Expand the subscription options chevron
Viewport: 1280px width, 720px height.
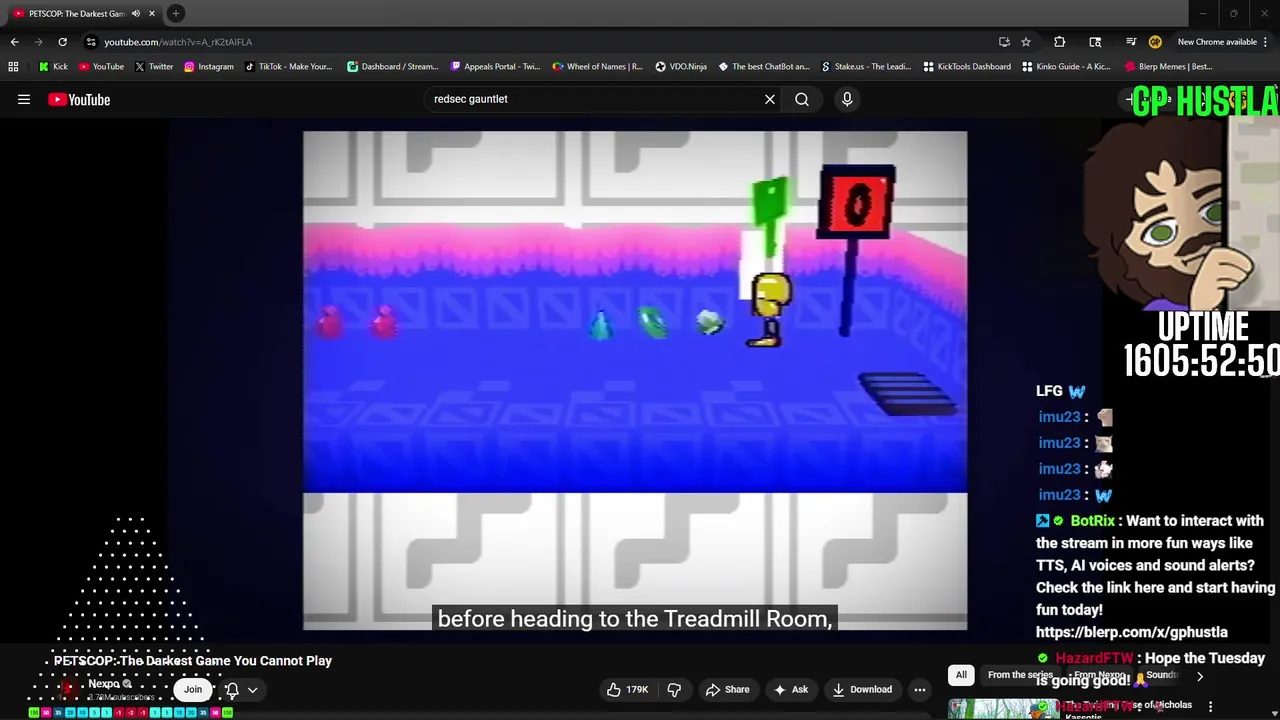(253, 690)
